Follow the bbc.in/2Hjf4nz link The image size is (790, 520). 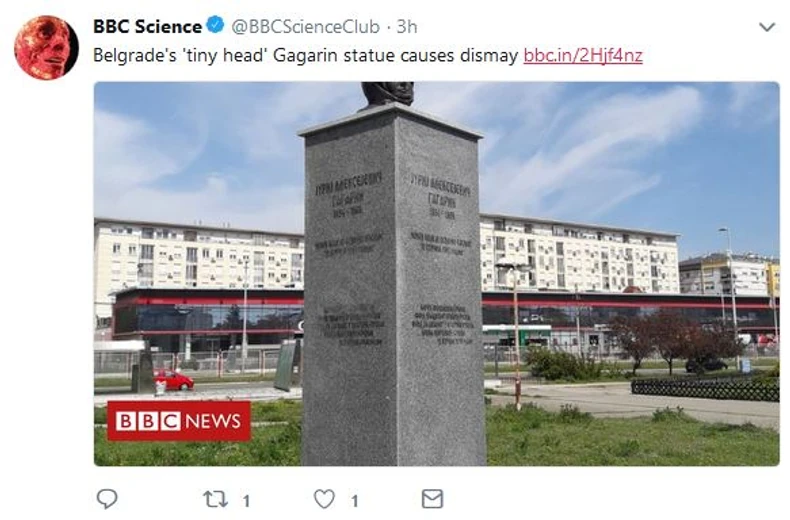tap(582, 56)
